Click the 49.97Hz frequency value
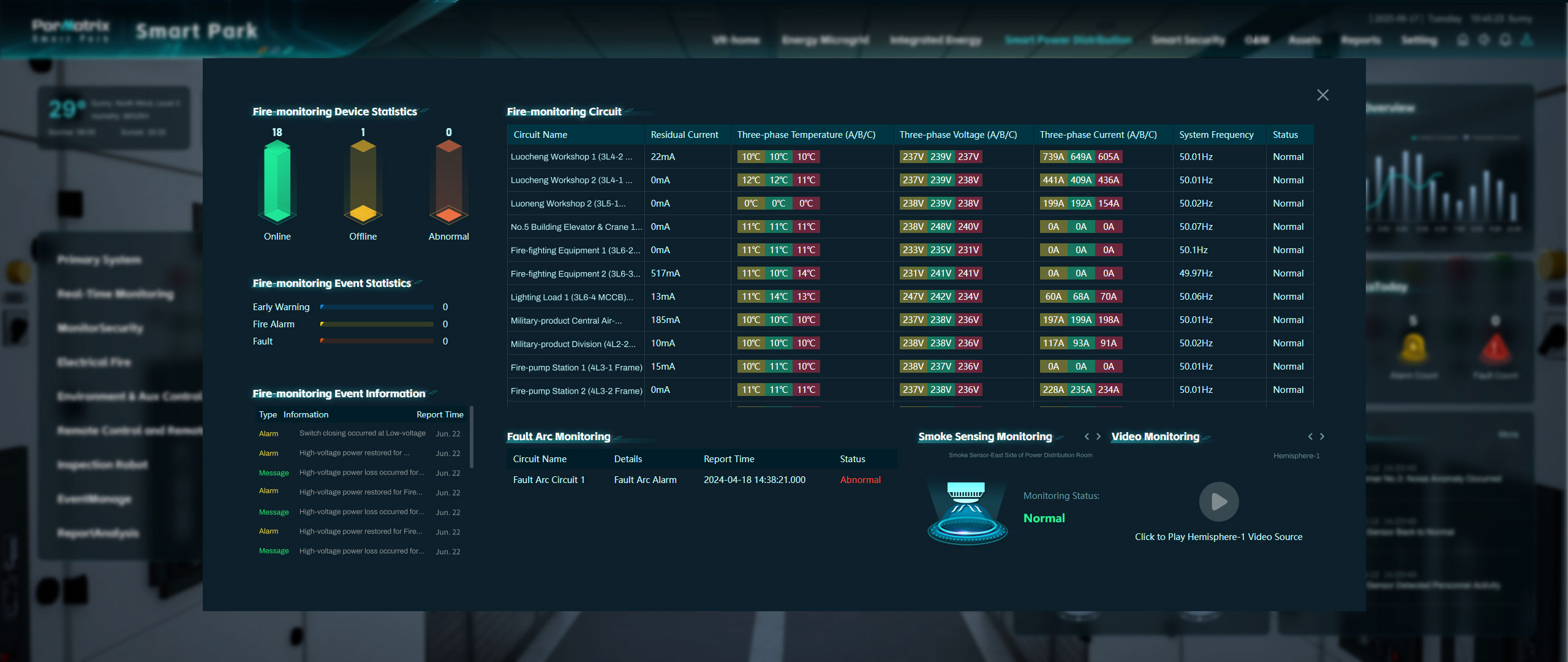 pyautogui.click(x=1196, y=273)
